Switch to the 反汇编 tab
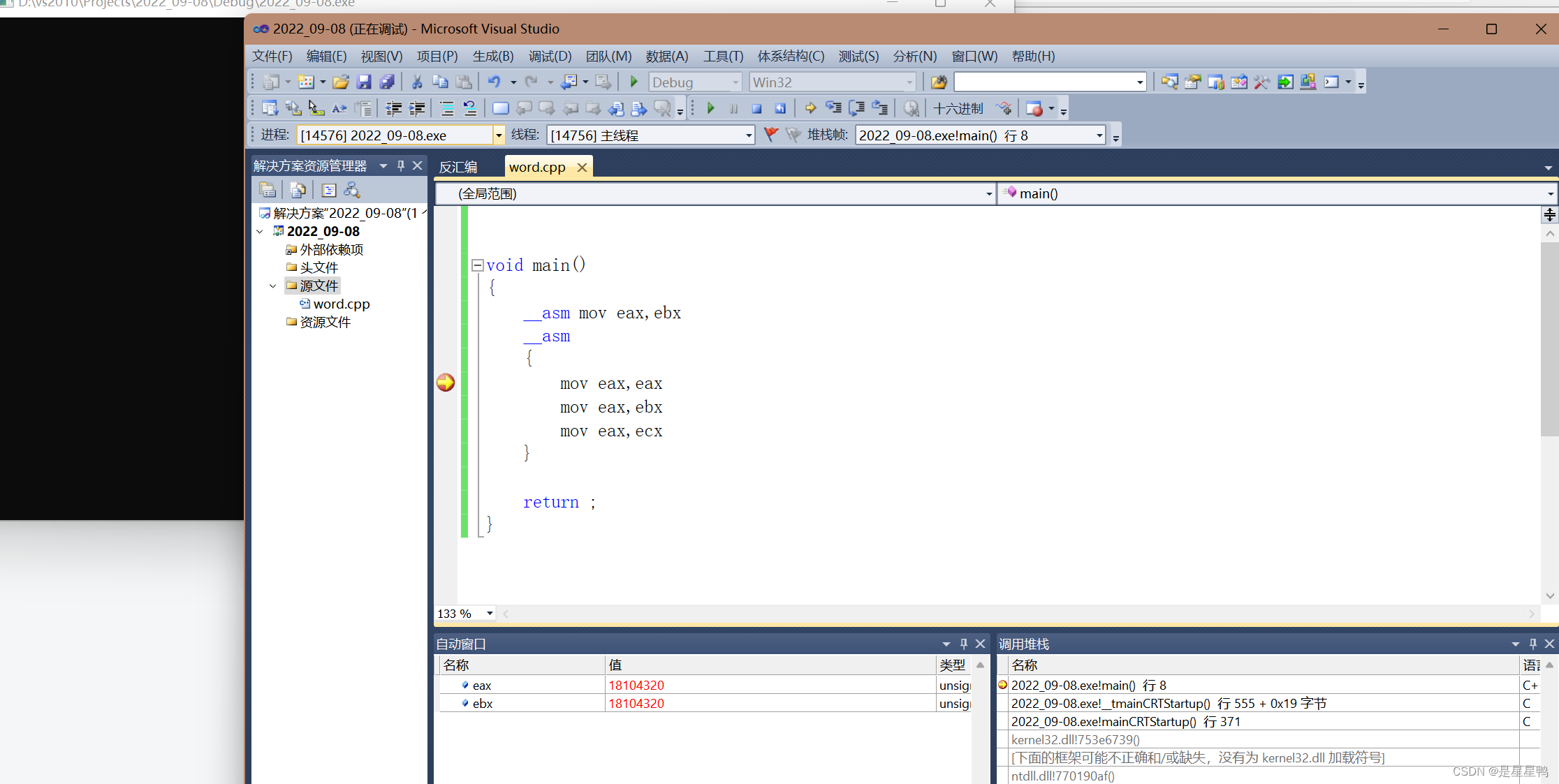This screenshot has width=1559, height=784. click(x=458, y=167)
